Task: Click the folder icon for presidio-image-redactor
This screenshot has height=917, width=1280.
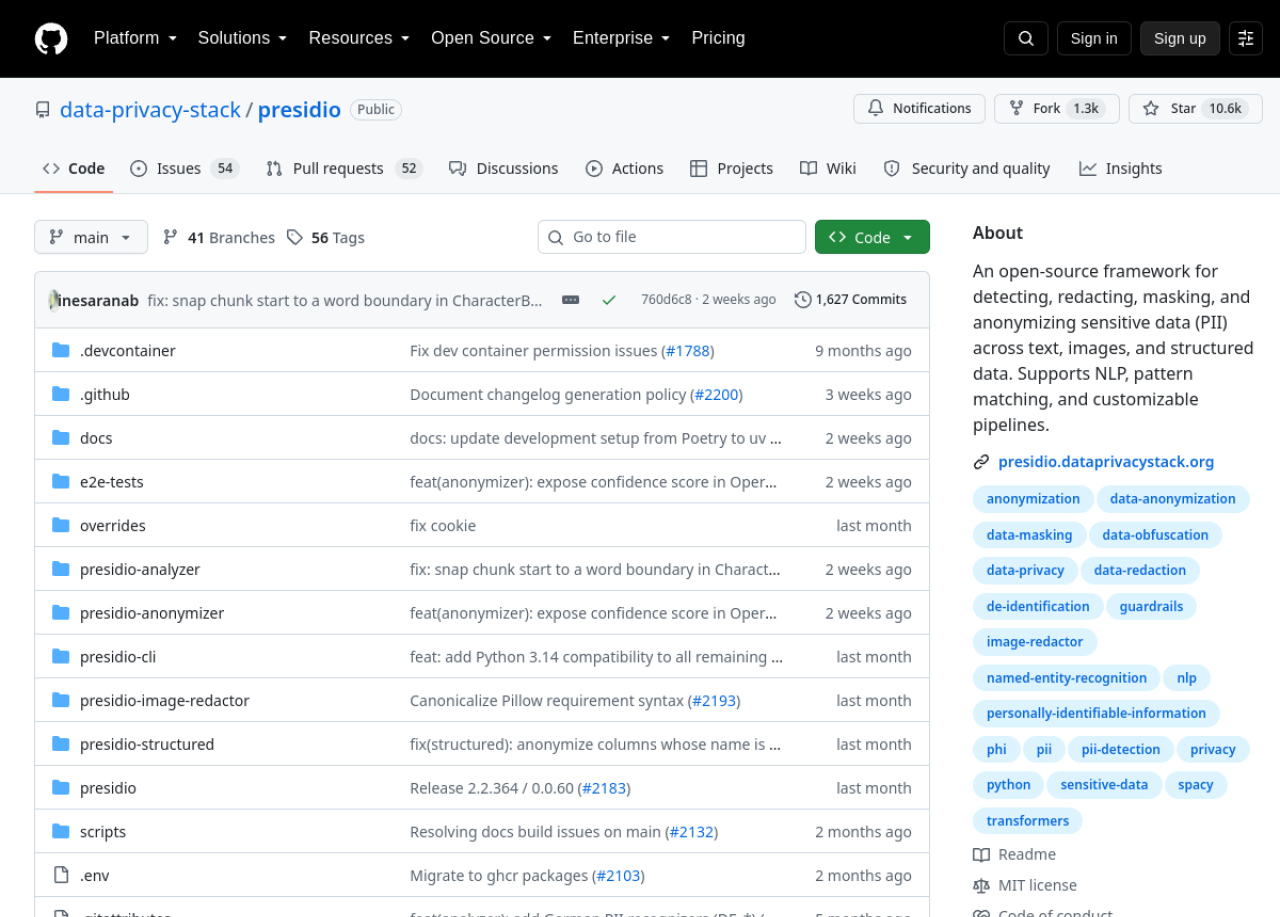Action: (x=61, y=700)
